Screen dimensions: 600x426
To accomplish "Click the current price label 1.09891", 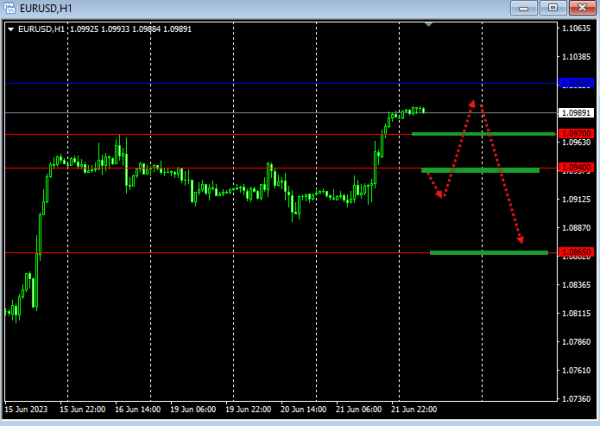I will 576,113.
